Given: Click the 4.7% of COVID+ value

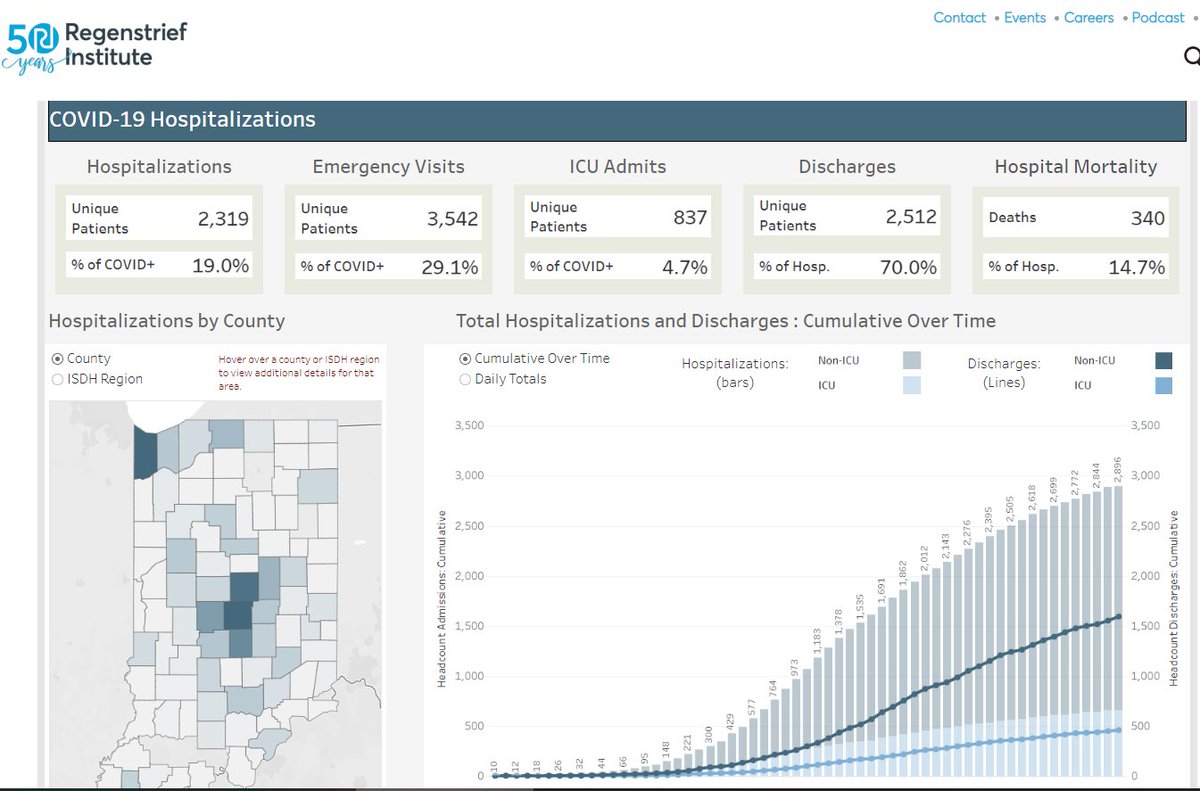Looking at the screenshot, I should (685, 267).
